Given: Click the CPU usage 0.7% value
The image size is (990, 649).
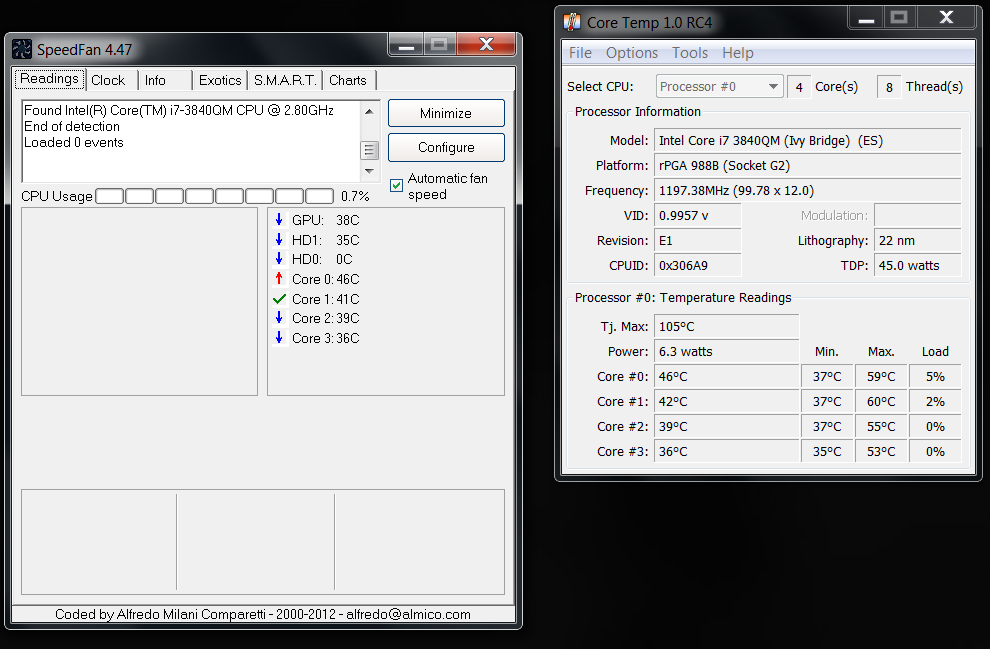Looking at the screenshot, I should tap(355, 196).
